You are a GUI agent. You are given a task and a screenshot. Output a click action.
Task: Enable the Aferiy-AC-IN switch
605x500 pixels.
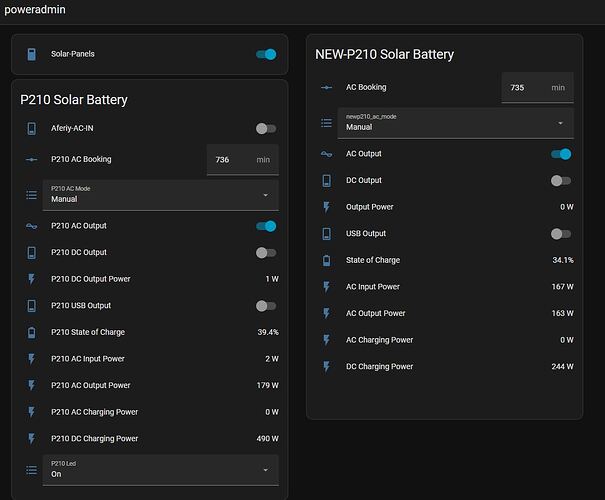point(266,128)
